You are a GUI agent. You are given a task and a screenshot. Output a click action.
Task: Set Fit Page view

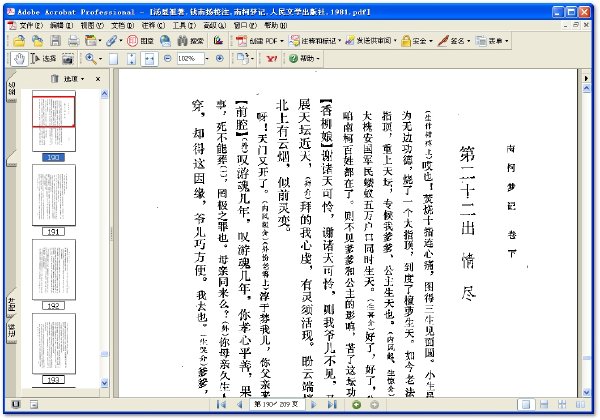(131, 59)
